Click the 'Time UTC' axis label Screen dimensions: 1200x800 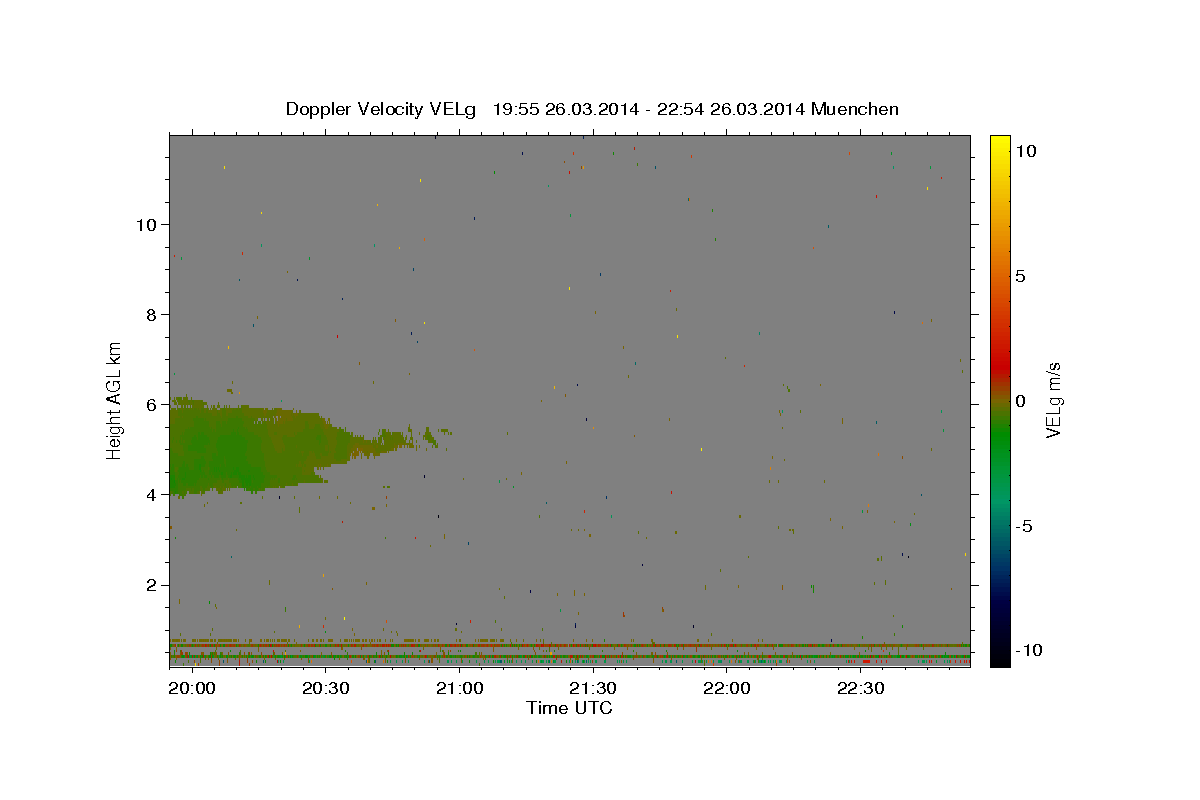569,708
